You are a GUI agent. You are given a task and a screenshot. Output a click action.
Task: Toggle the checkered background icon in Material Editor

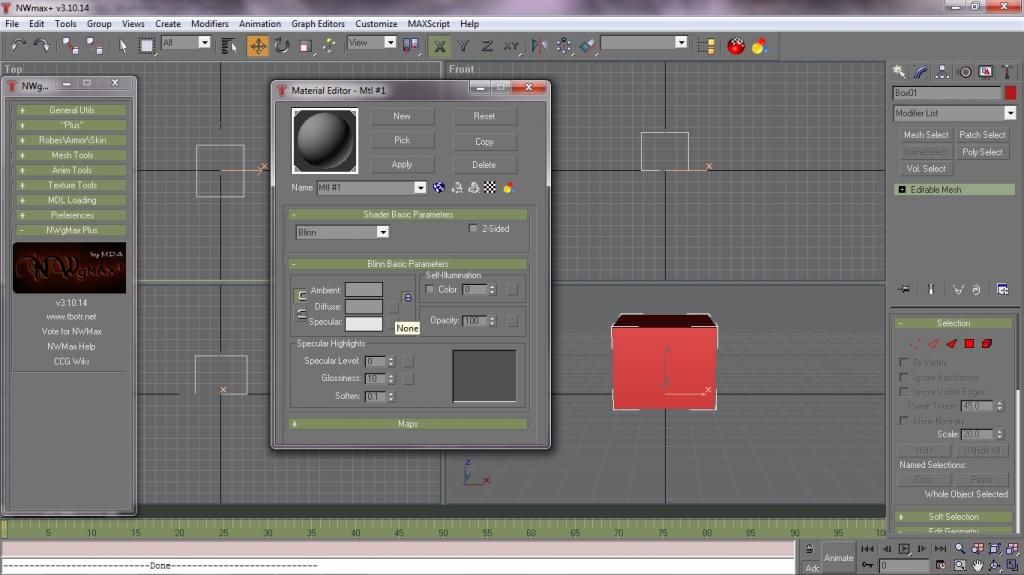tap(490, 187)
